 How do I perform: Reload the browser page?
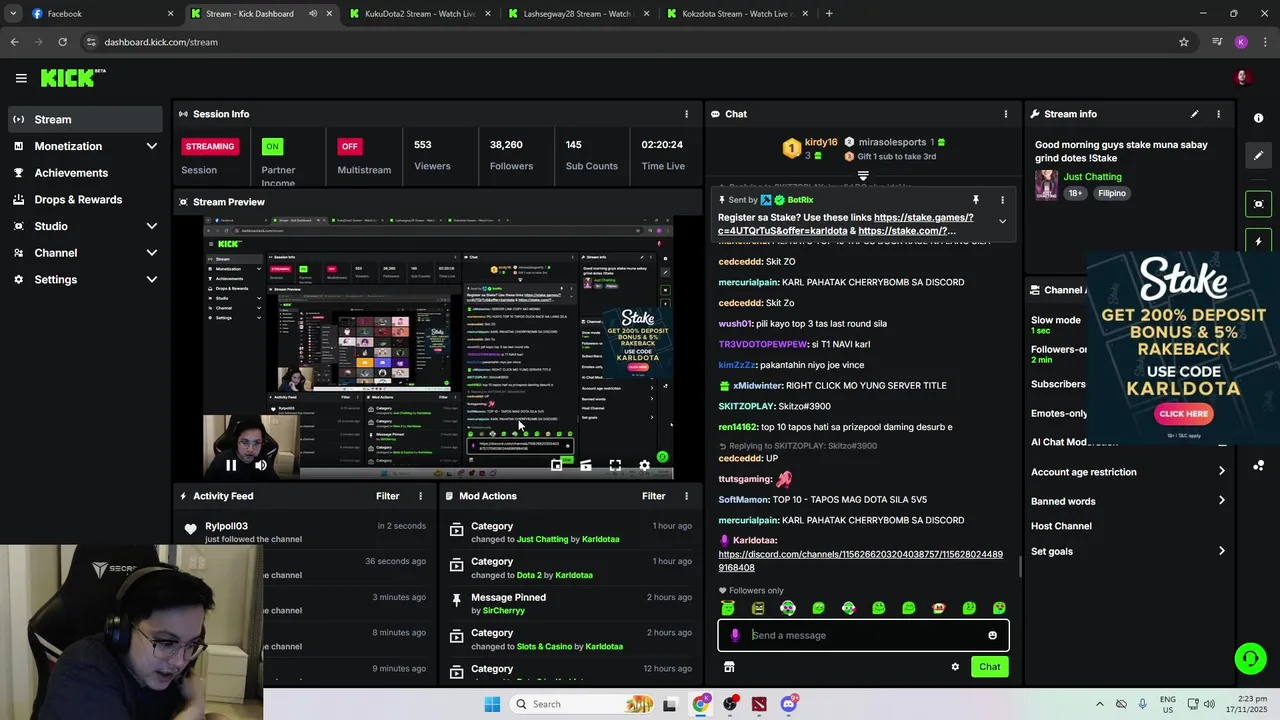pyautogui.click(x=62, y=42)
